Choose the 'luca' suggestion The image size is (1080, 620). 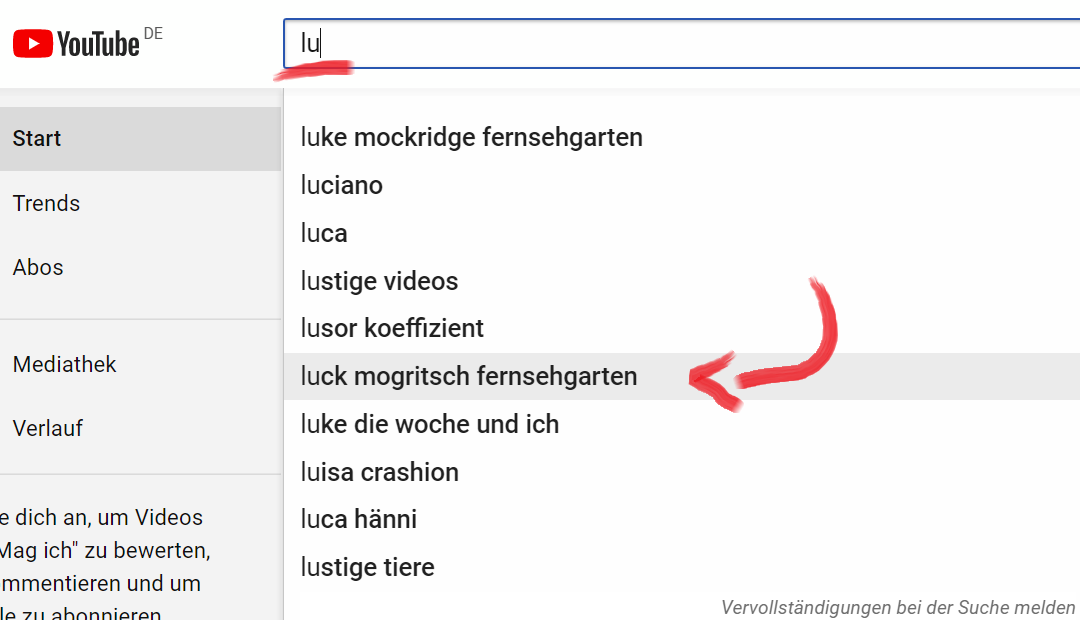[324, 233]
